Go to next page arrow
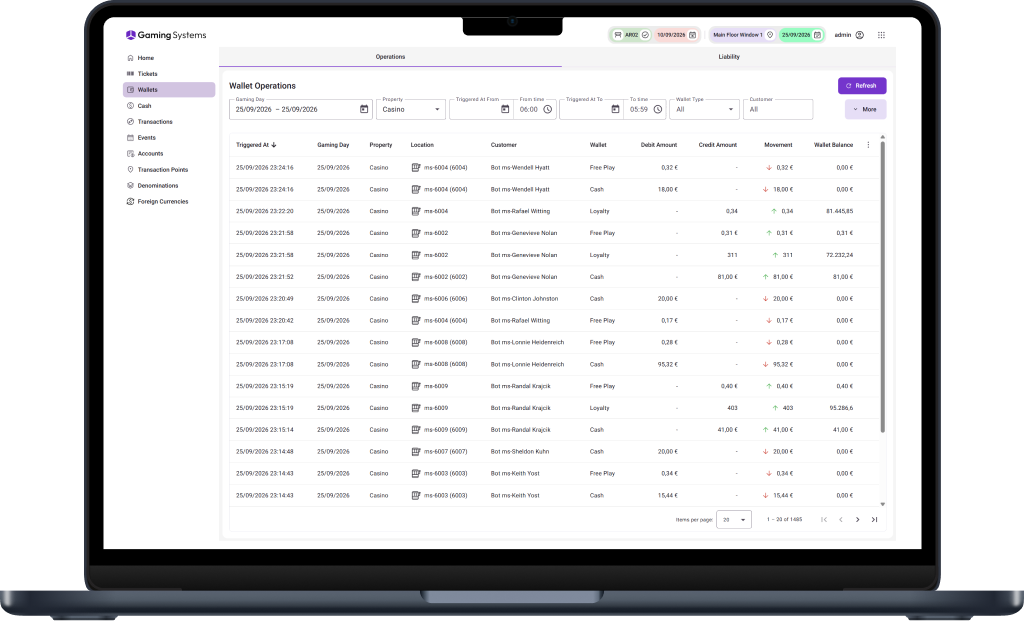 [857, 520]
